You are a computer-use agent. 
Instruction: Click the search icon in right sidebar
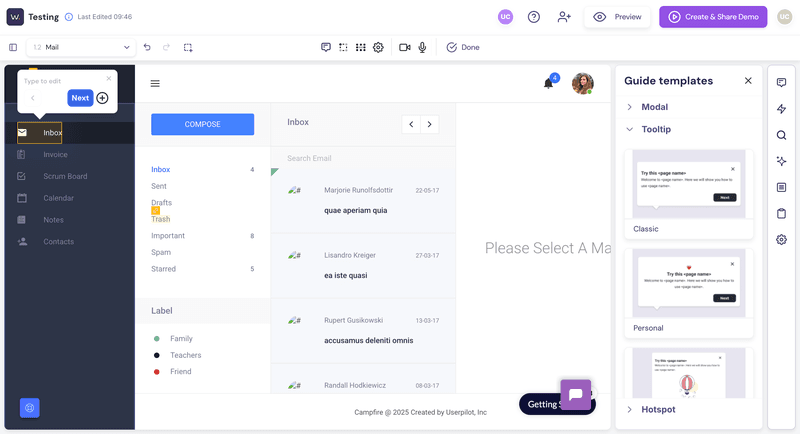[781, 135]
